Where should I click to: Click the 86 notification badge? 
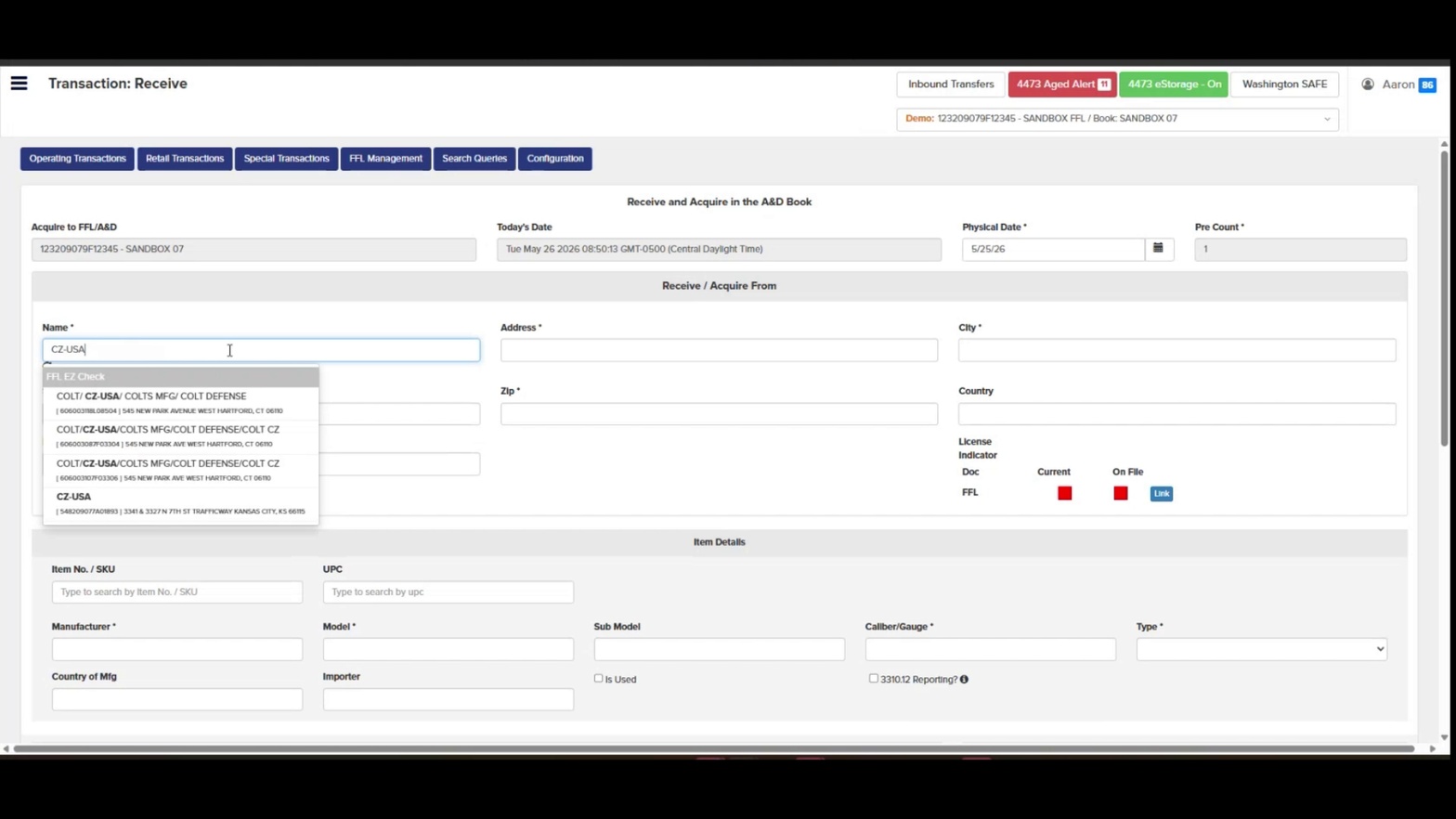(x=1427, y=84)
